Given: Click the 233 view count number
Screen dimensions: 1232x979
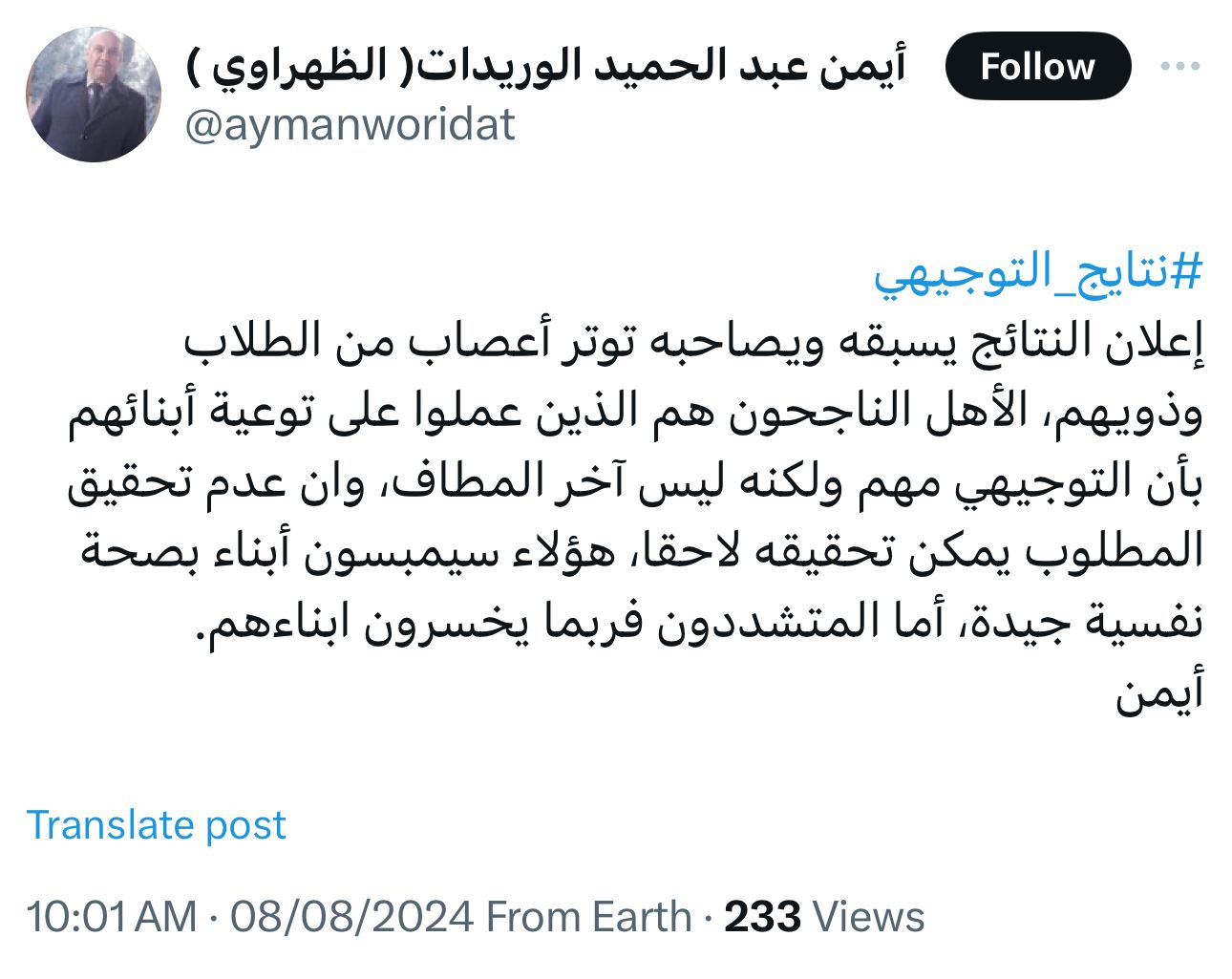Looking at the screenshot, I should 762,917.
